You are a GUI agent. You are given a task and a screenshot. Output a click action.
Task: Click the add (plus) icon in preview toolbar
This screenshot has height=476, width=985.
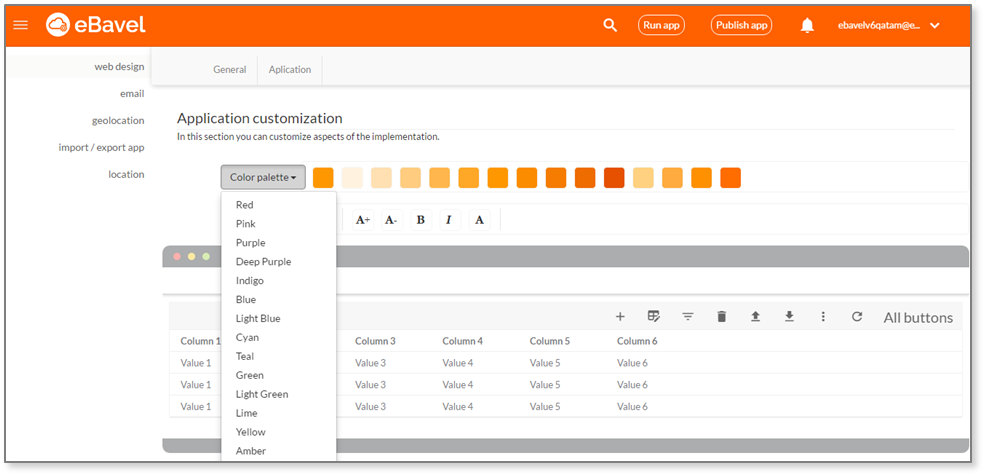620,316
